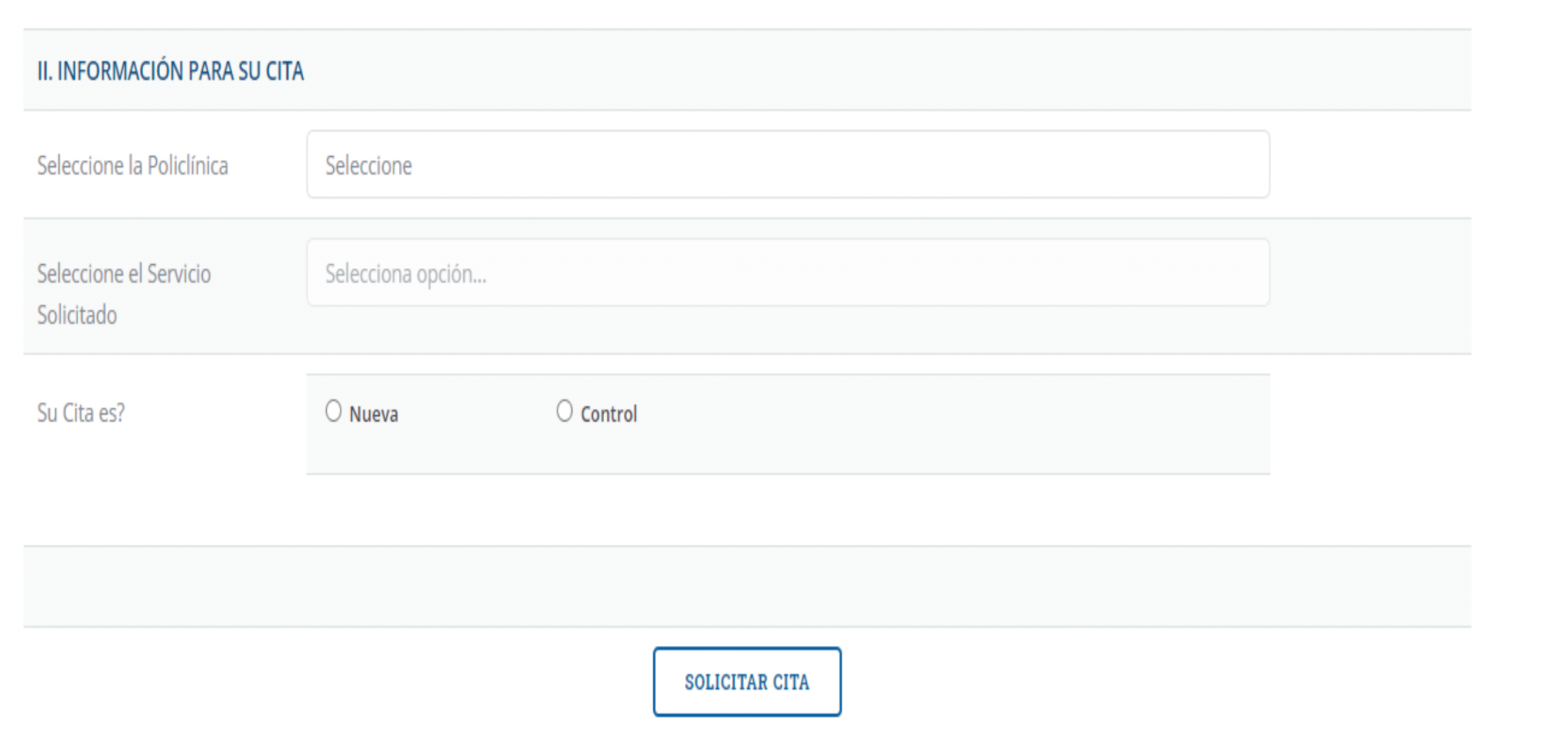Viewport: 1568px width, 741px height.
Task: Select the Control radio button
Action: click(x=564, y=411)
